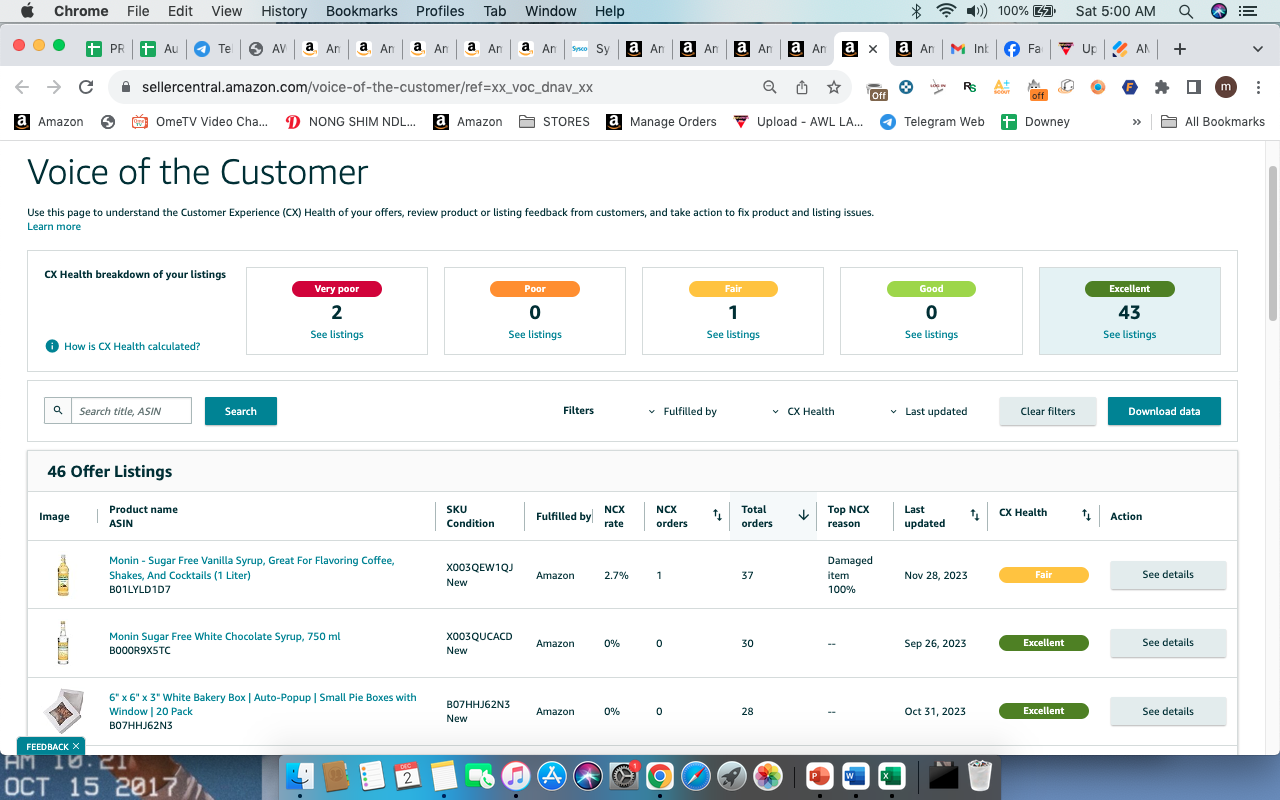
Task: Open the File menu
Action: pyautogui.click(x=138, y=11)
